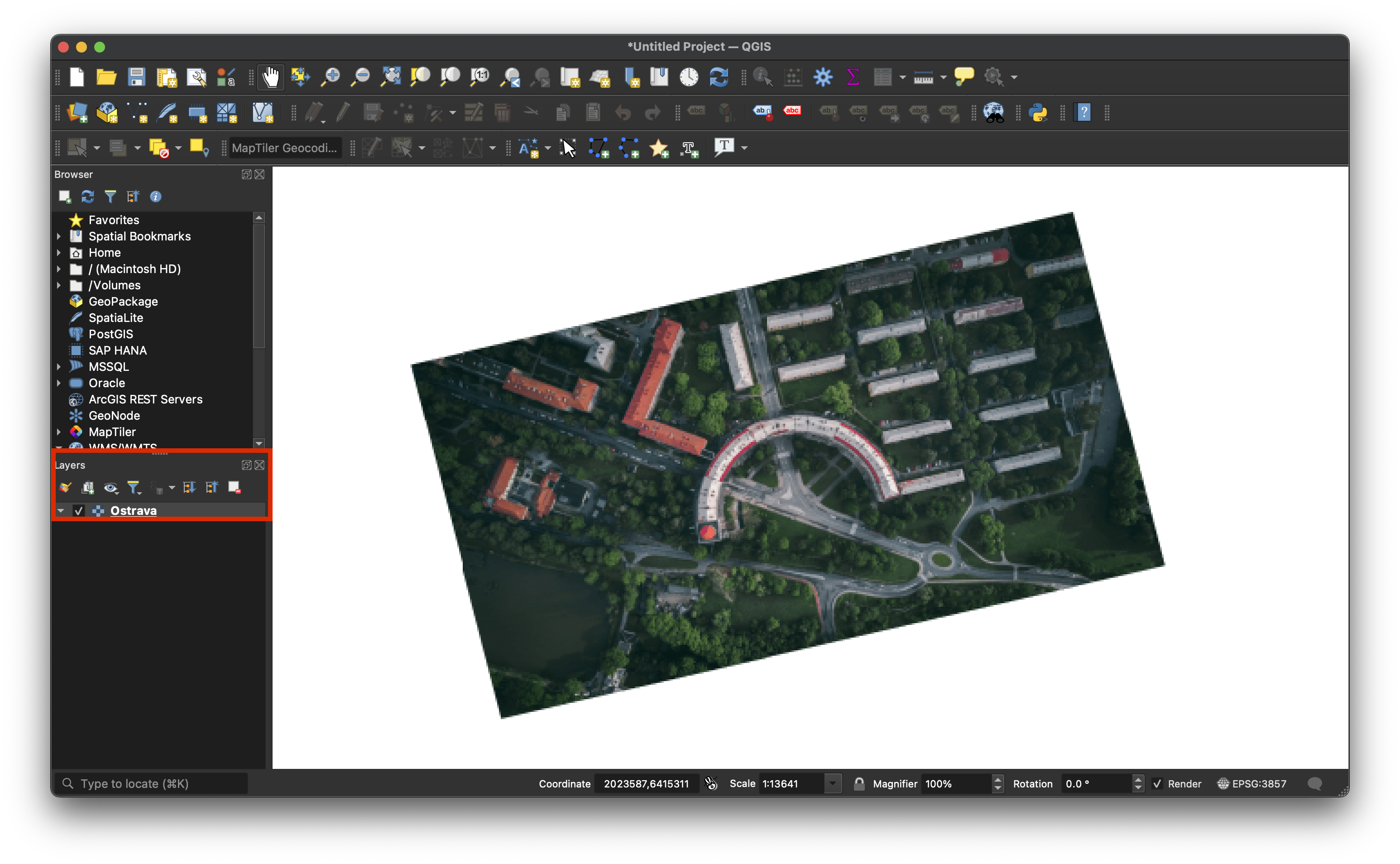This screenshot has width=1400, height=864.
Task: Select the PostGIS browser item
Action: click(110, 334)
